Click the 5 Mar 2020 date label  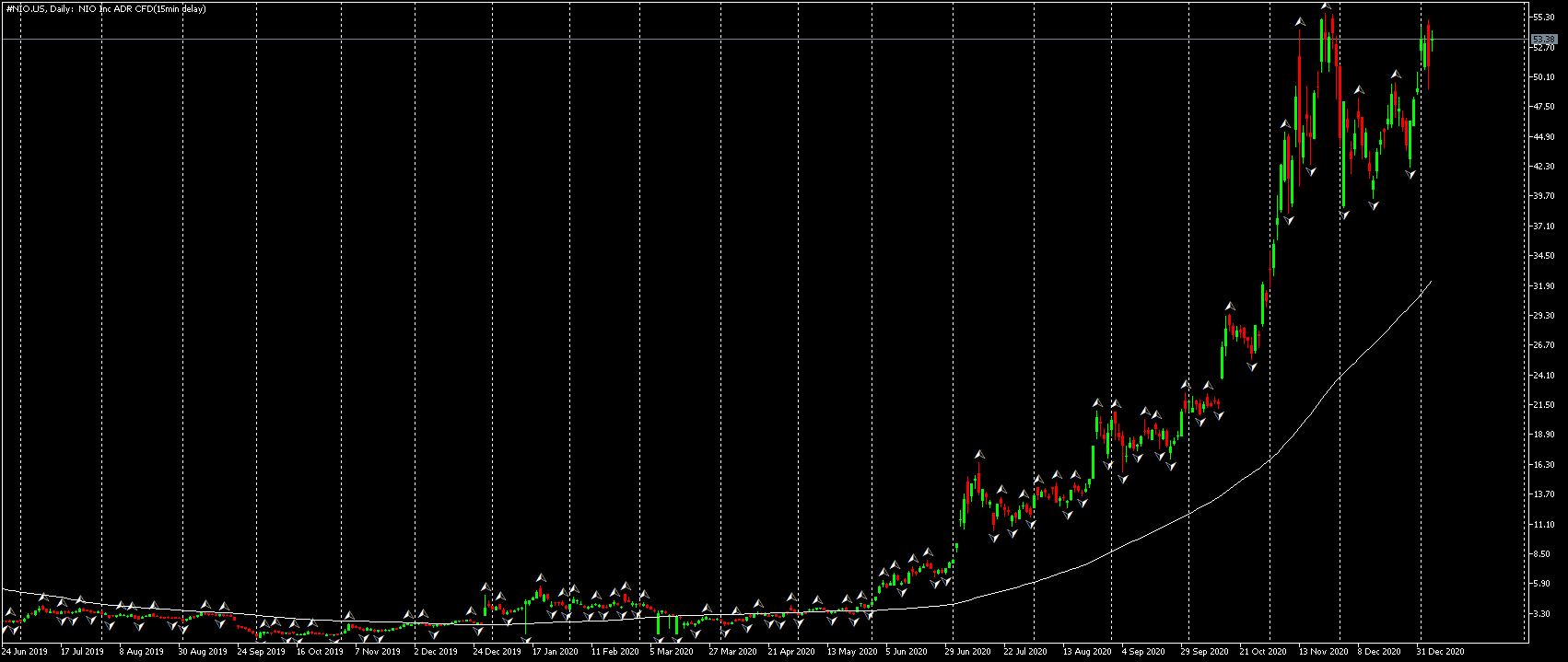(x=672, y=652)
